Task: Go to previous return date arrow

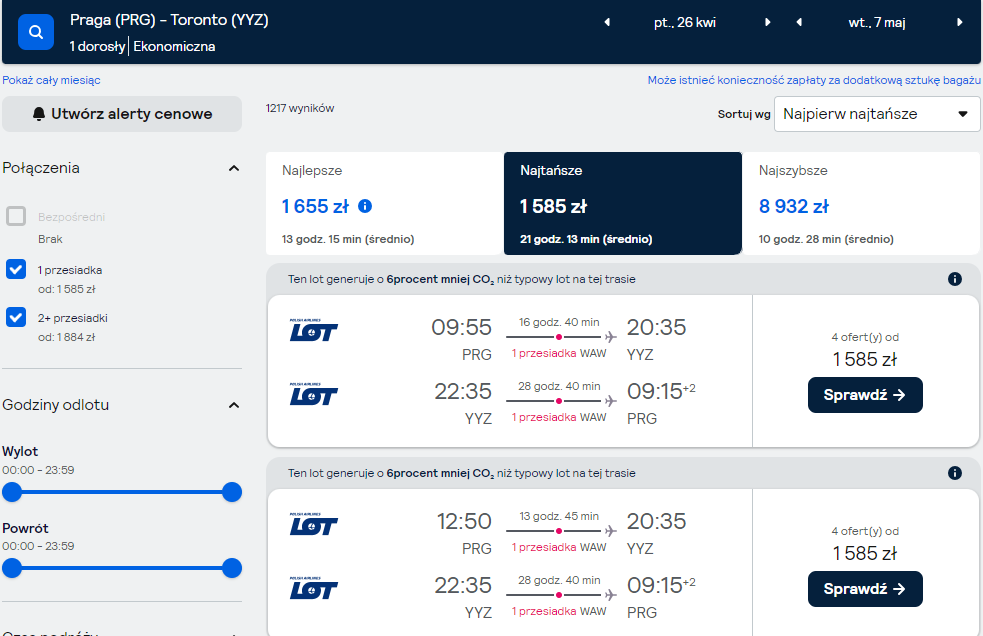Action: pyautogui.click(x=799, y=23)
